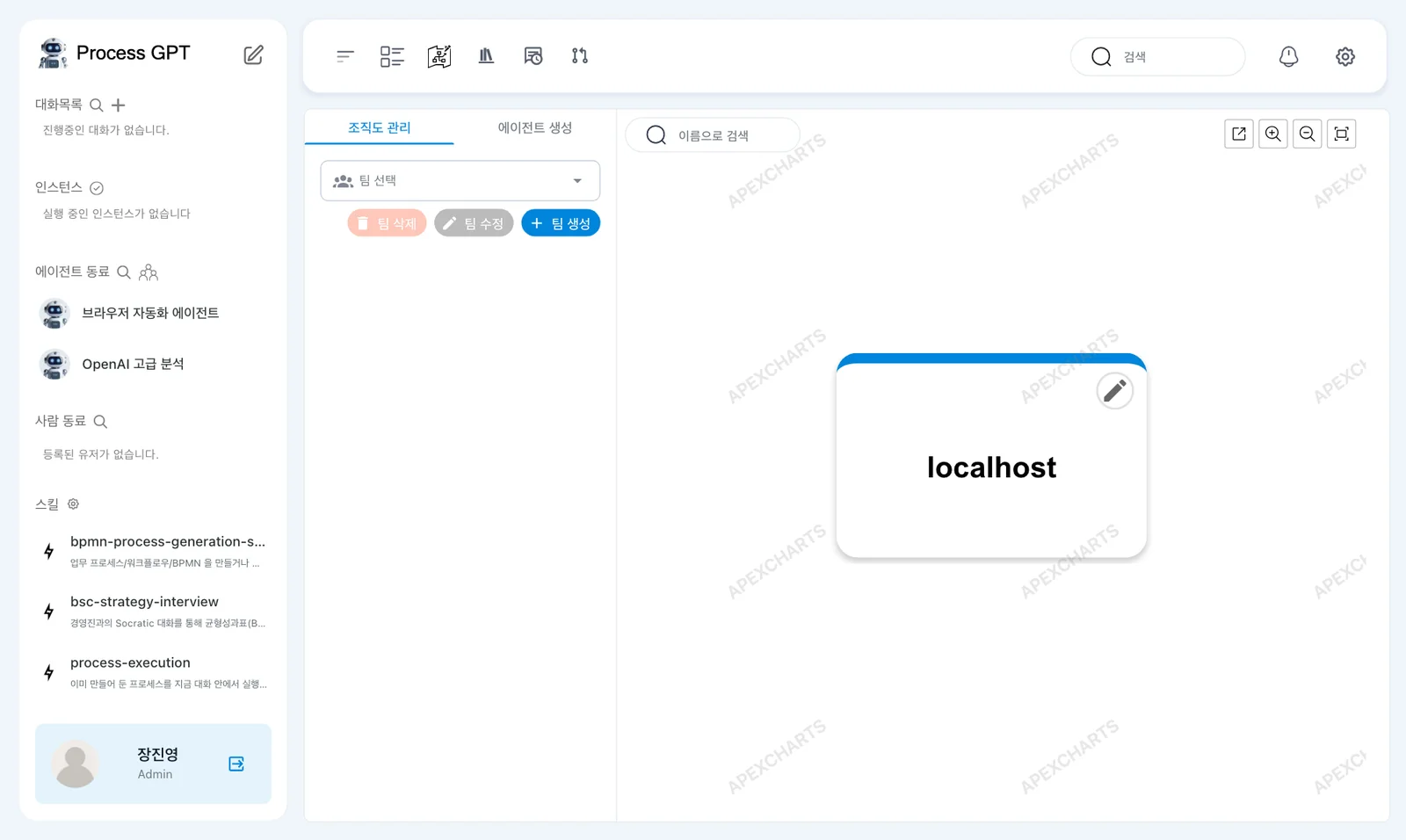1406x840 pixels.
Task: Open the 장진영 Admin profile avatar
Action: pos(76,764)
